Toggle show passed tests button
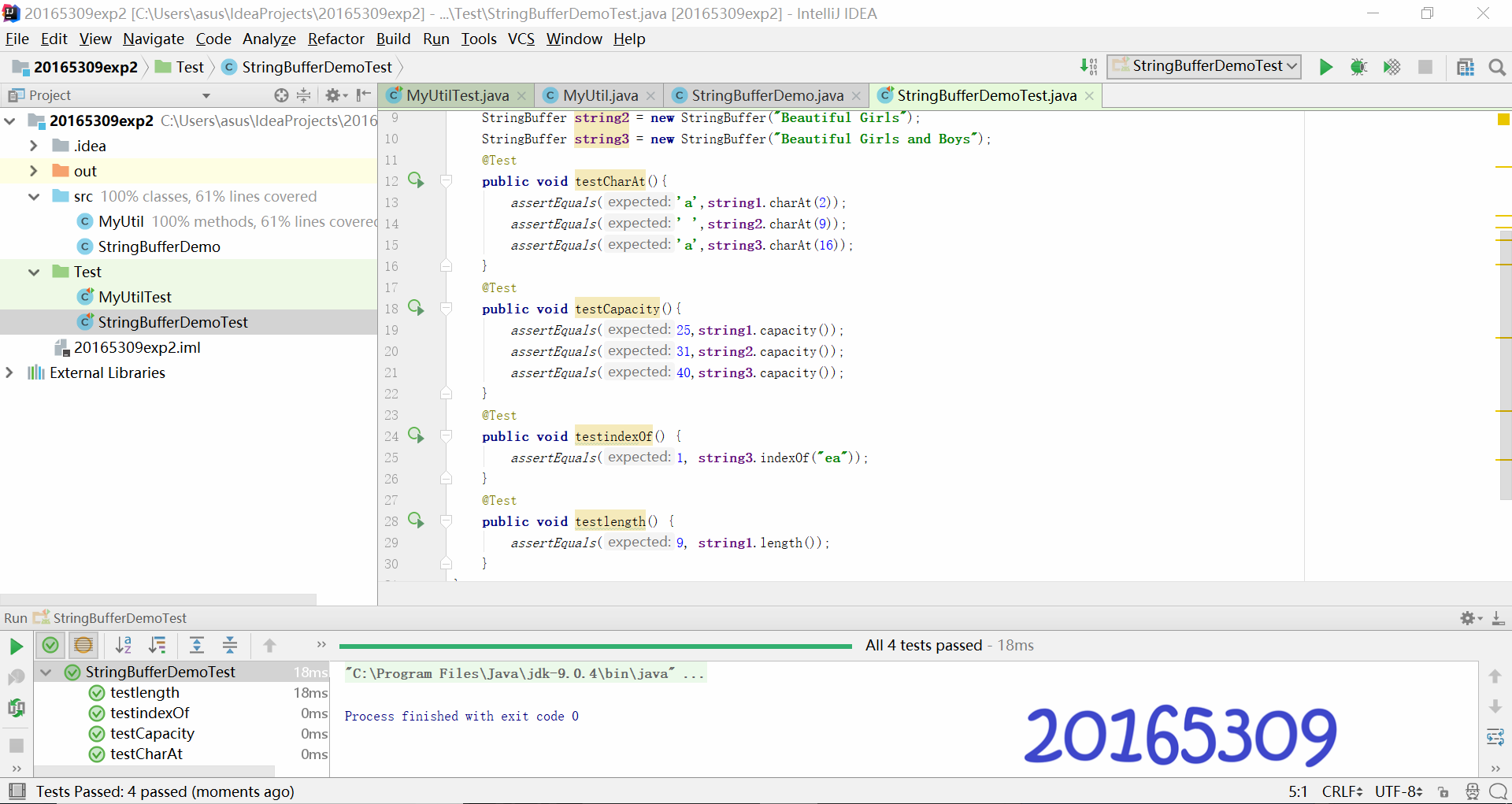 tap(50, 646)
